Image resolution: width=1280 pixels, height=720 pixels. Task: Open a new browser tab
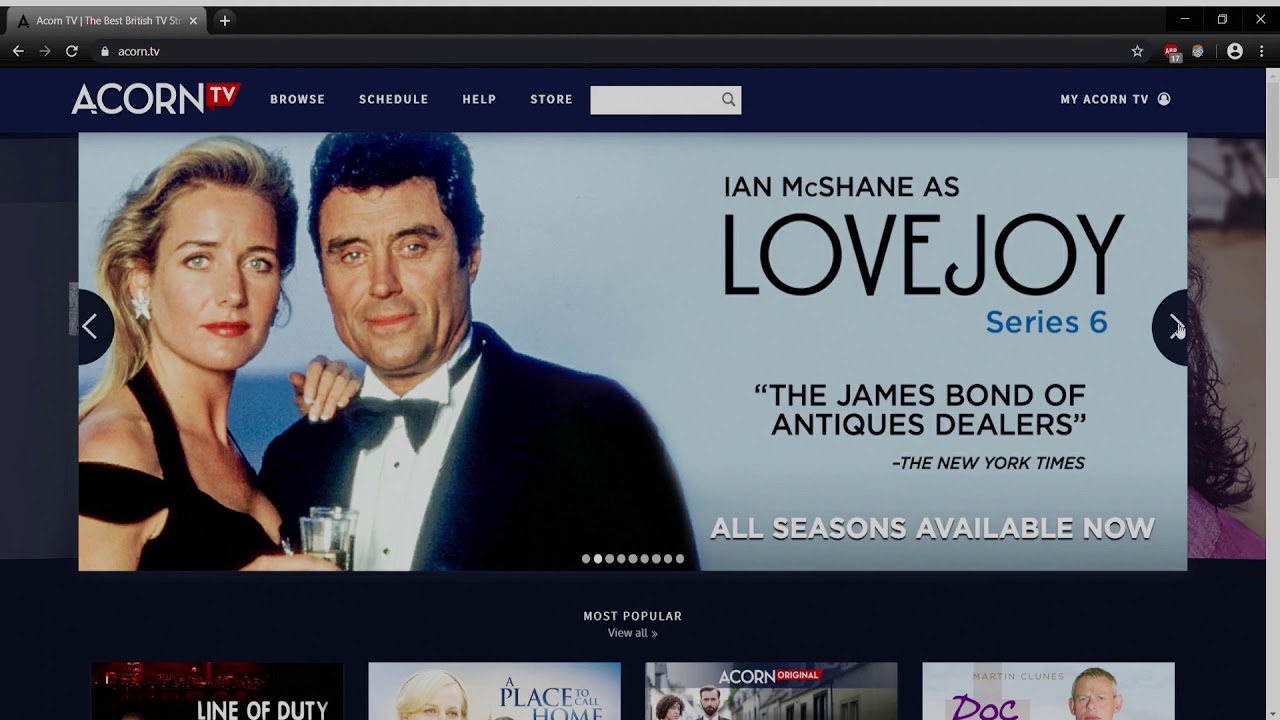225,20
